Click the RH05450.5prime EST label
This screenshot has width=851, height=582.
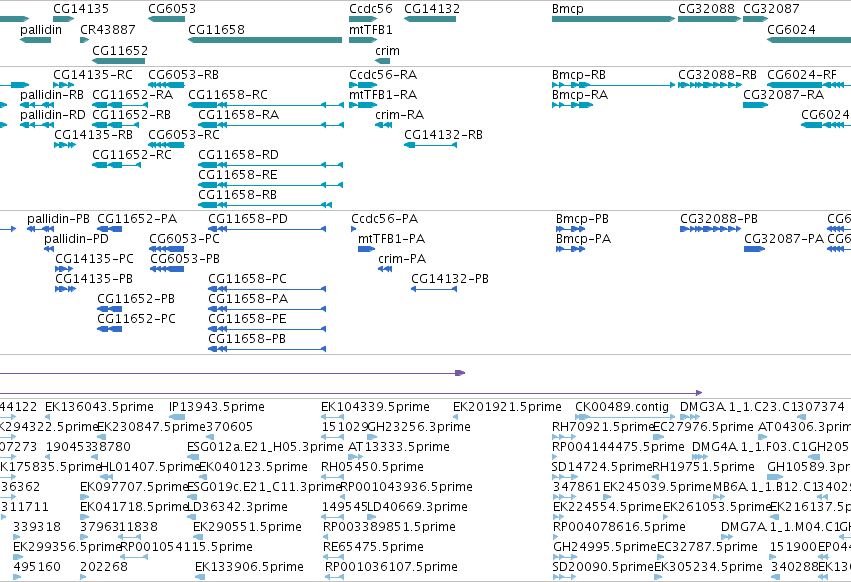click(x=372, y=467)
